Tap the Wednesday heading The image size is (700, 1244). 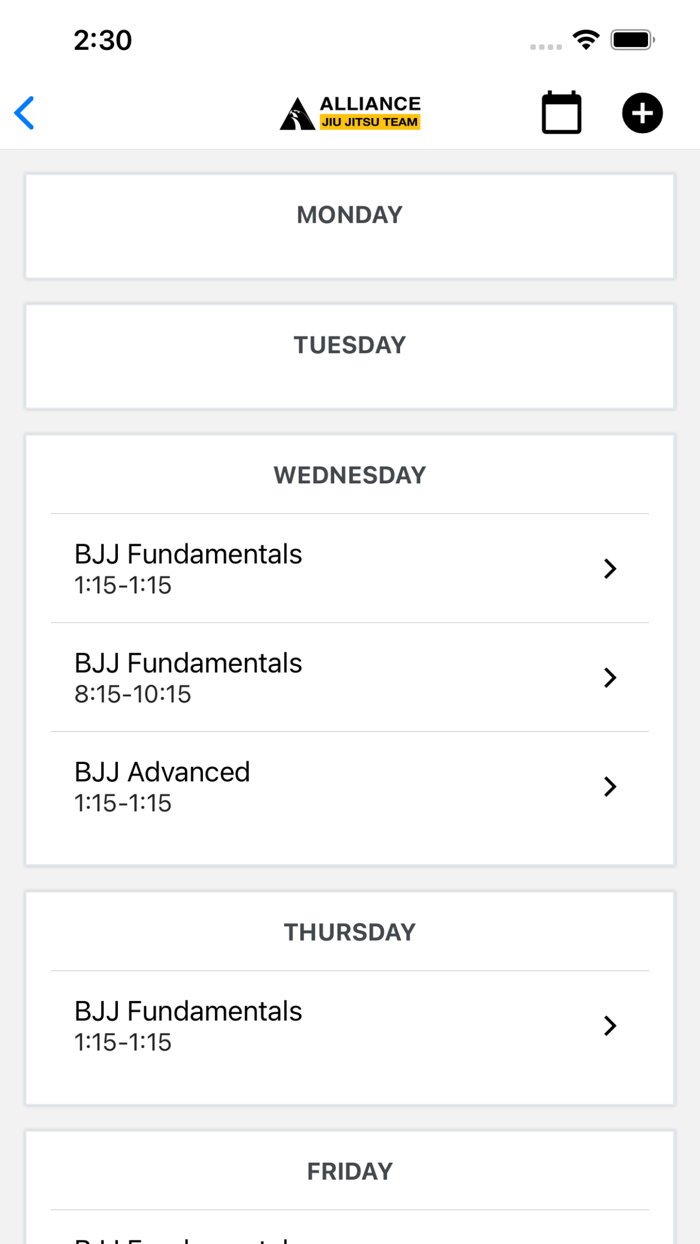[350, 475]
